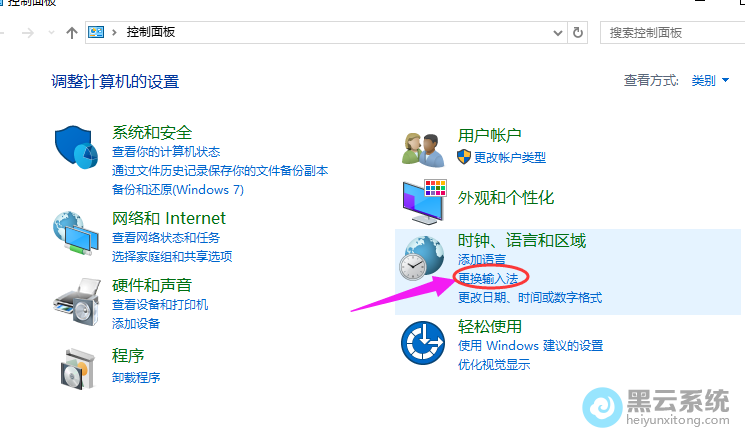Click 控制面板 breadcrumb in address bar
Viewport: 745px width, 432px height.
tap(151, 32)
